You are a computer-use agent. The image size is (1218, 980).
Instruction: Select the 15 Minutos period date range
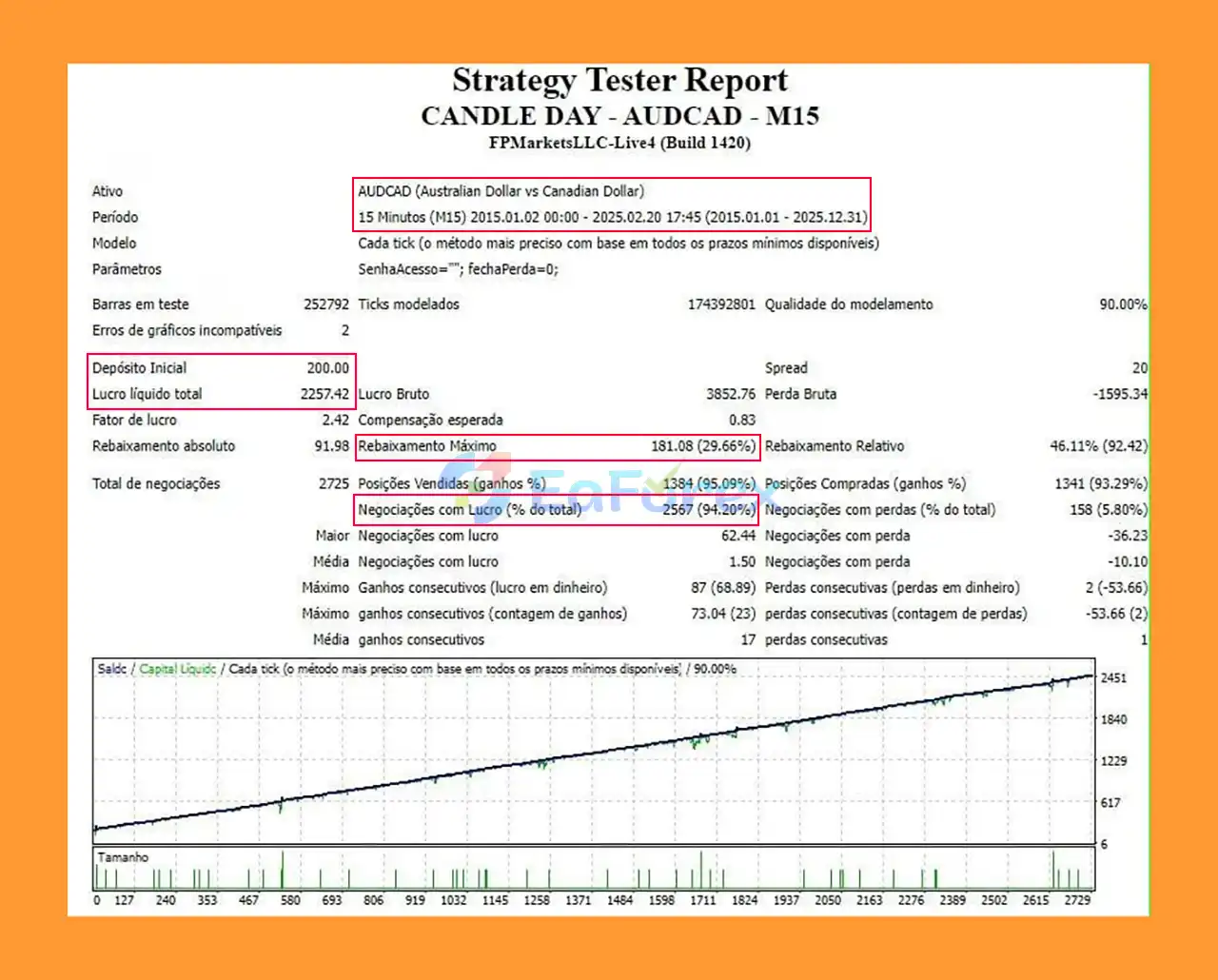612,217
